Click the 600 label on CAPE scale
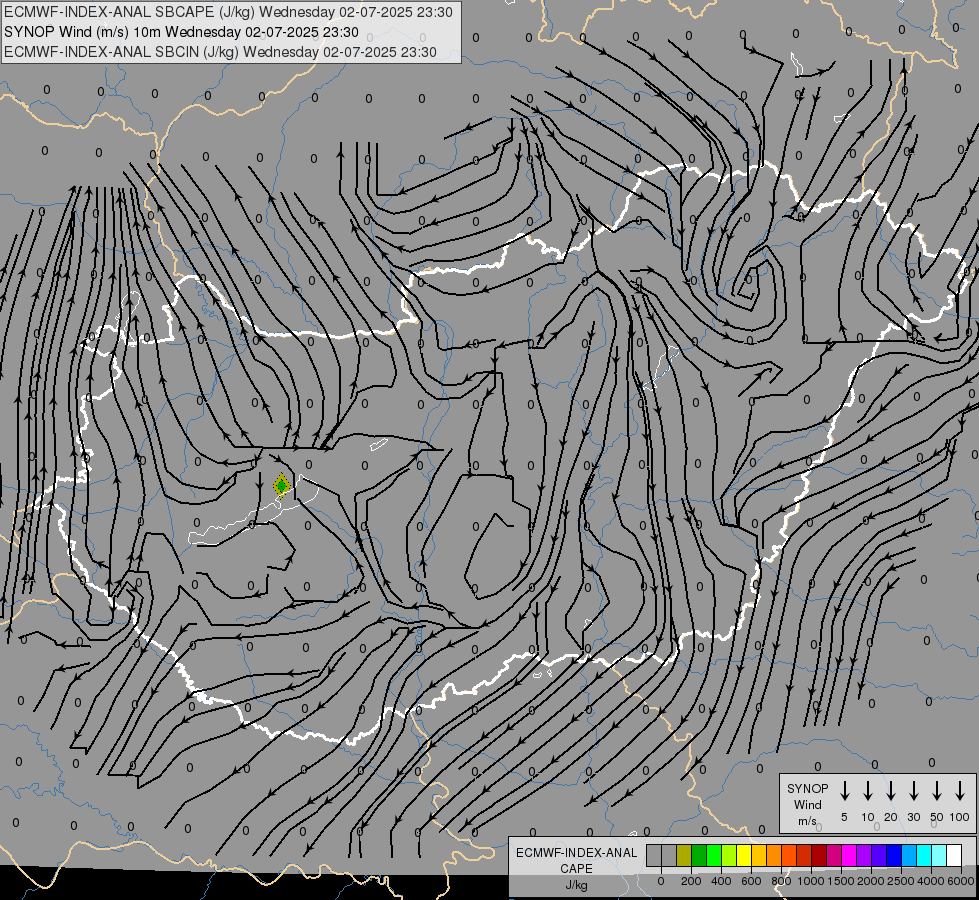This screenshot has width=979, height=900. 751,881
